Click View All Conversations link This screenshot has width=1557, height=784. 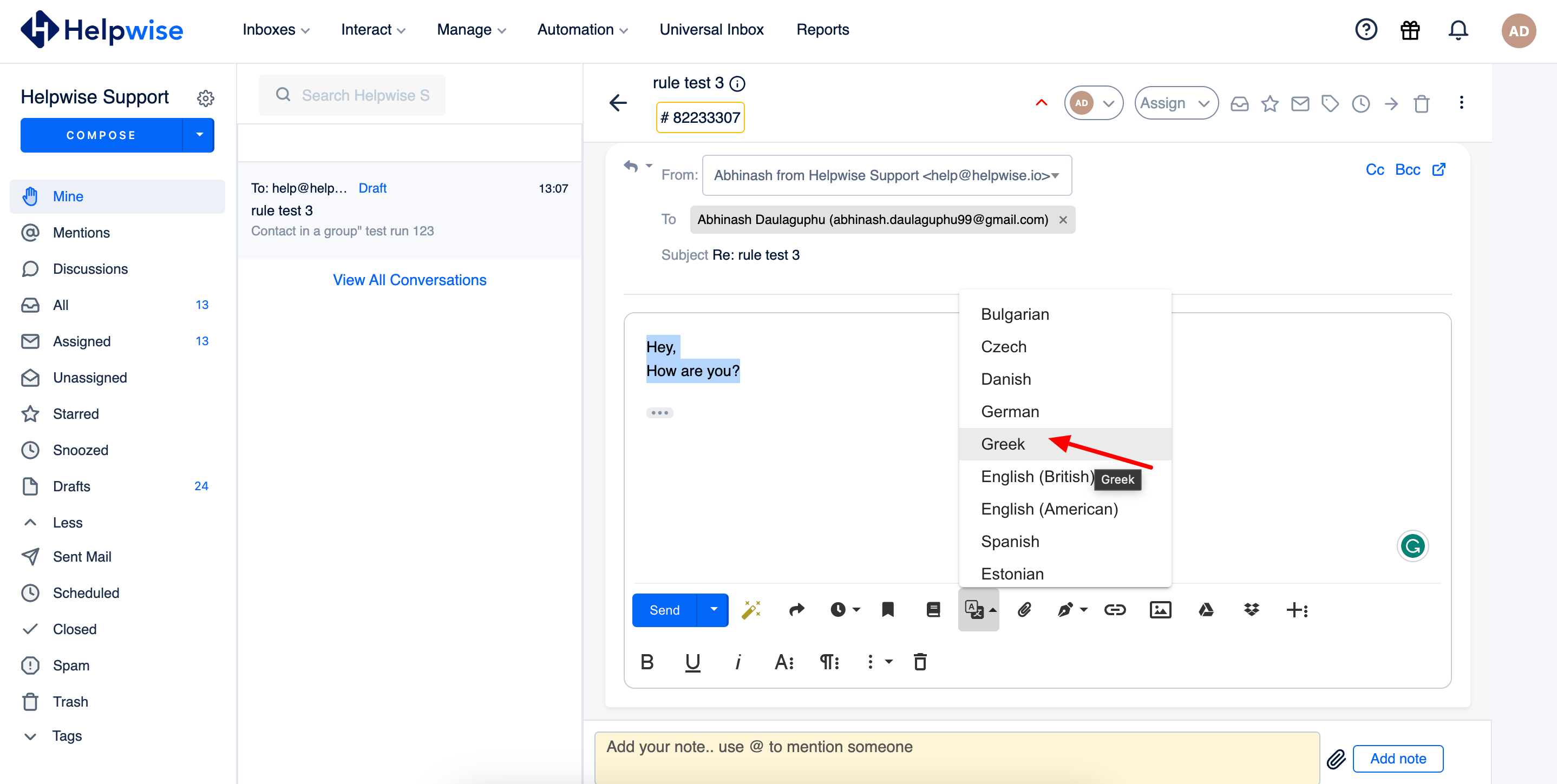409,280
